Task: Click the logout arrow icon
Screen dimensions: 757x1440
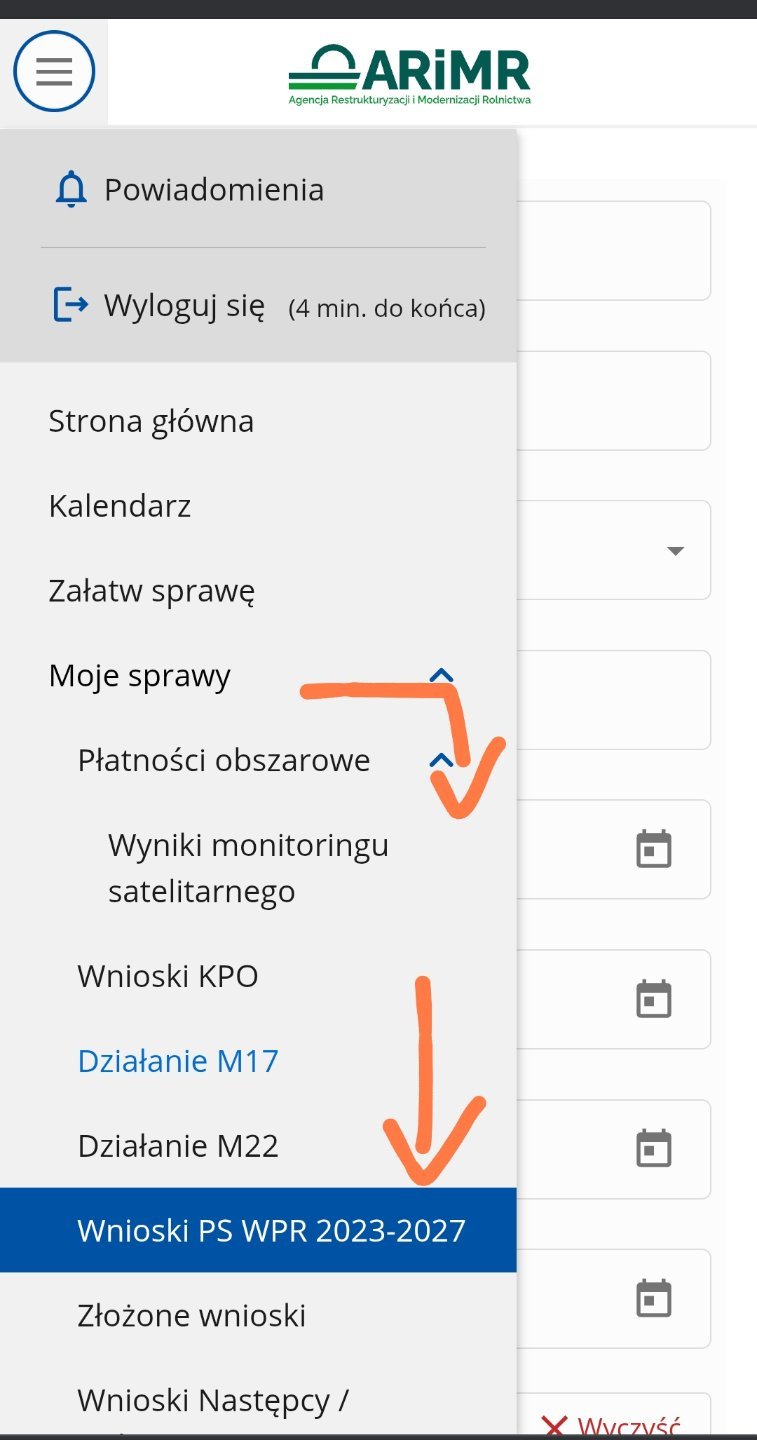Action: click(x=70, y=305)
